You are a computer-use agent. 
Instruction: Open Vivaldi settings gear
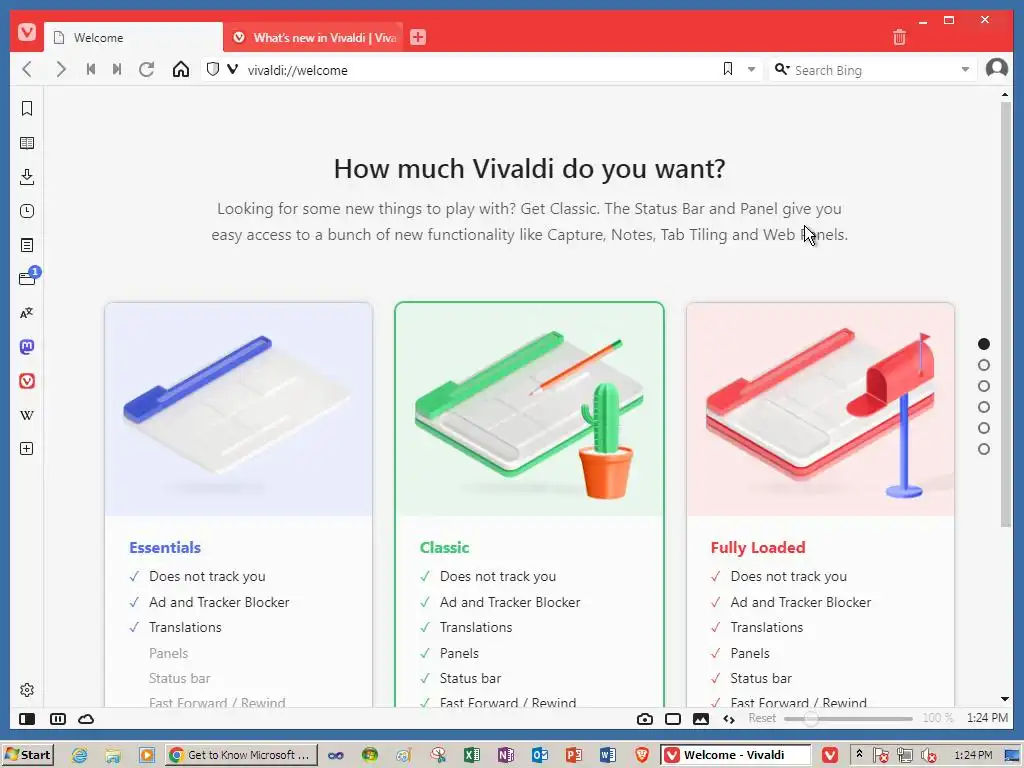[27, 690]
